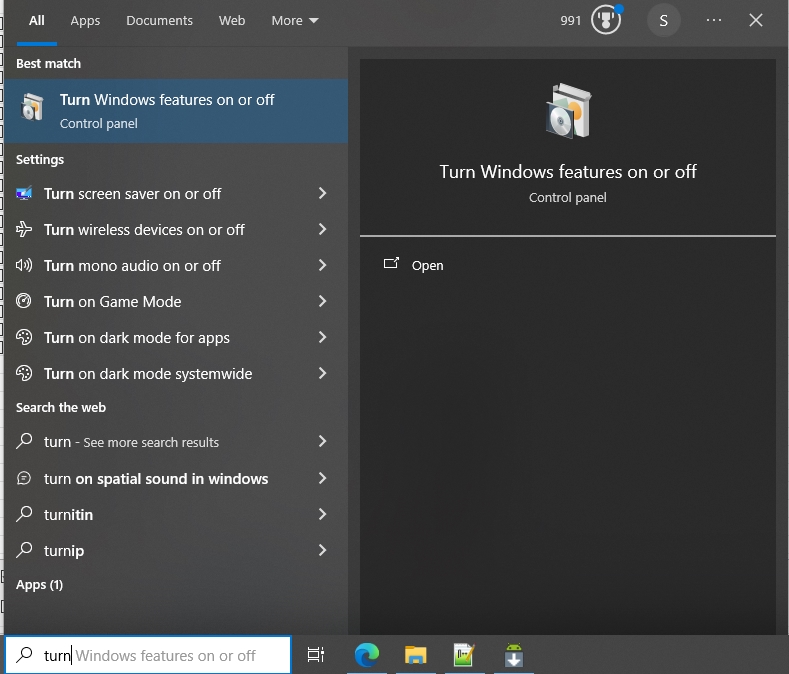Expand the 'Turn screen saver on or off' arrow
This screenshot has width=789, height=674.
tap(322, 193)
